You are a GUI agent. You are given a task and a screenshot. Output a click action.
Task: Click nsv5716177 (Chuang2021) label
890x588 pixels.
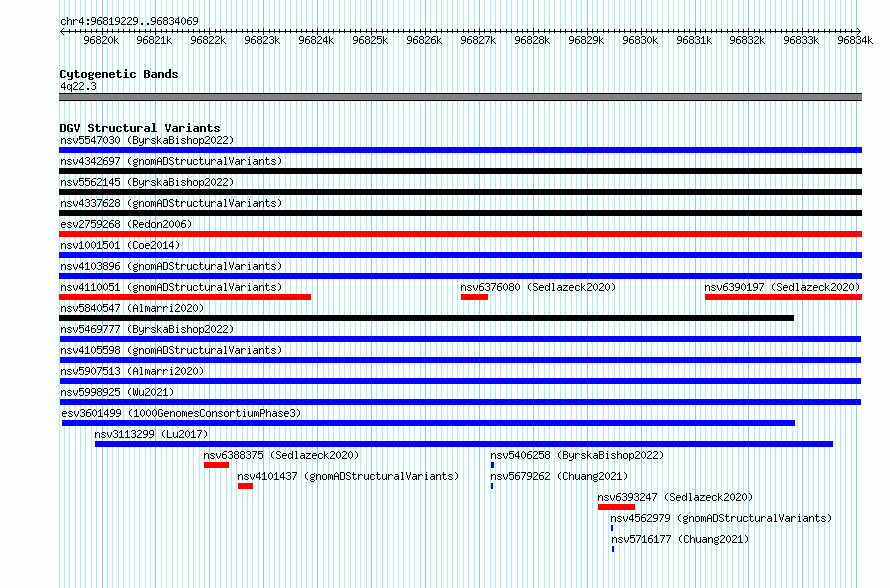pyautogui.click(x=680, y=539)
